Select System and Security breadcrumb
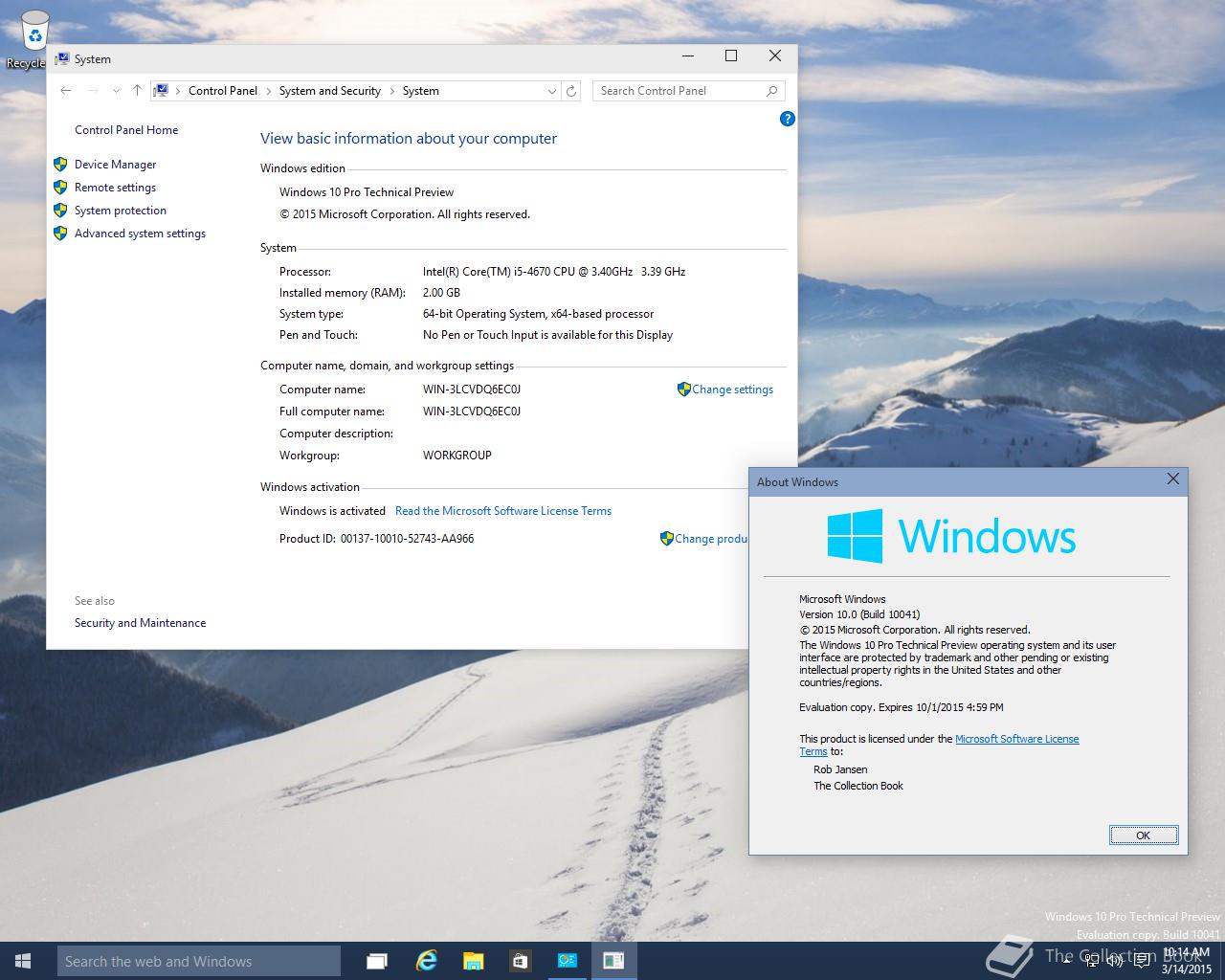 330,91
